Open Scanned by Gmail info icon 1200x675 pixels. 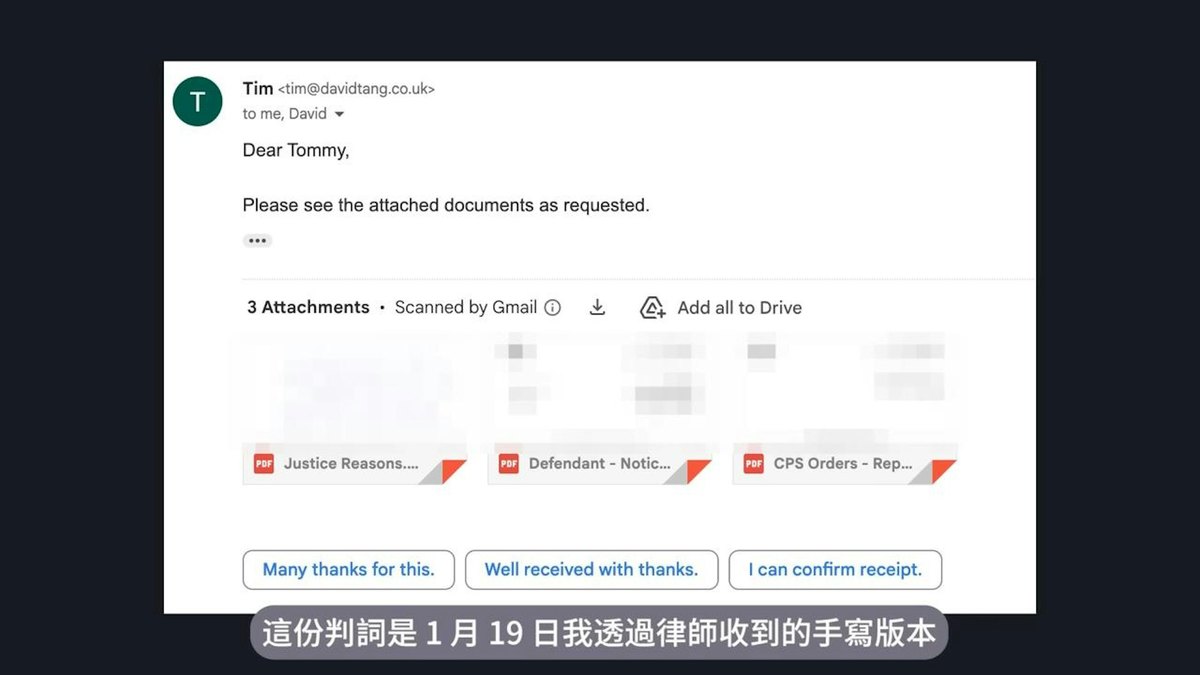point(552,308)
